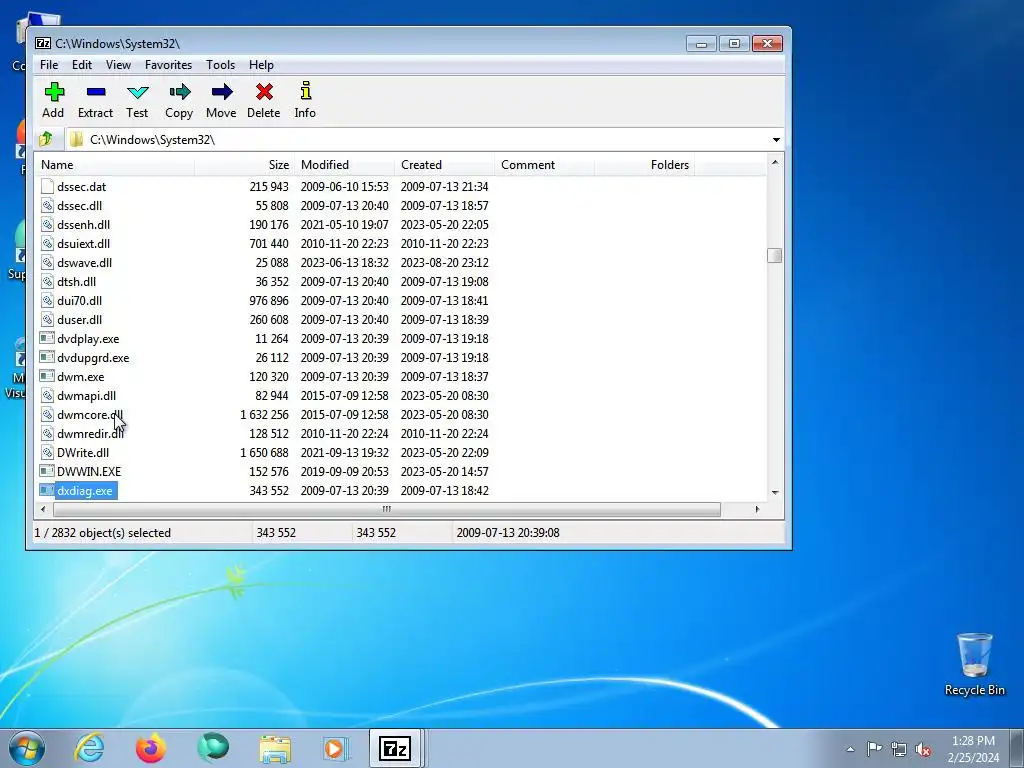The image size is (1024, 768).
Task: Select the dwmredir.dll file
Action: (90, 433)
